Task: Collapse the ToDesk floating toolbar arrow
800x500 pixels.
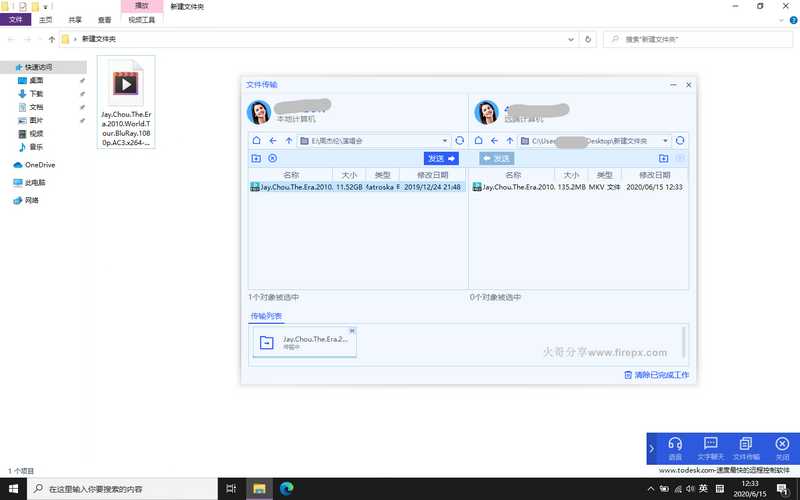Action: [x=652, y=449]
